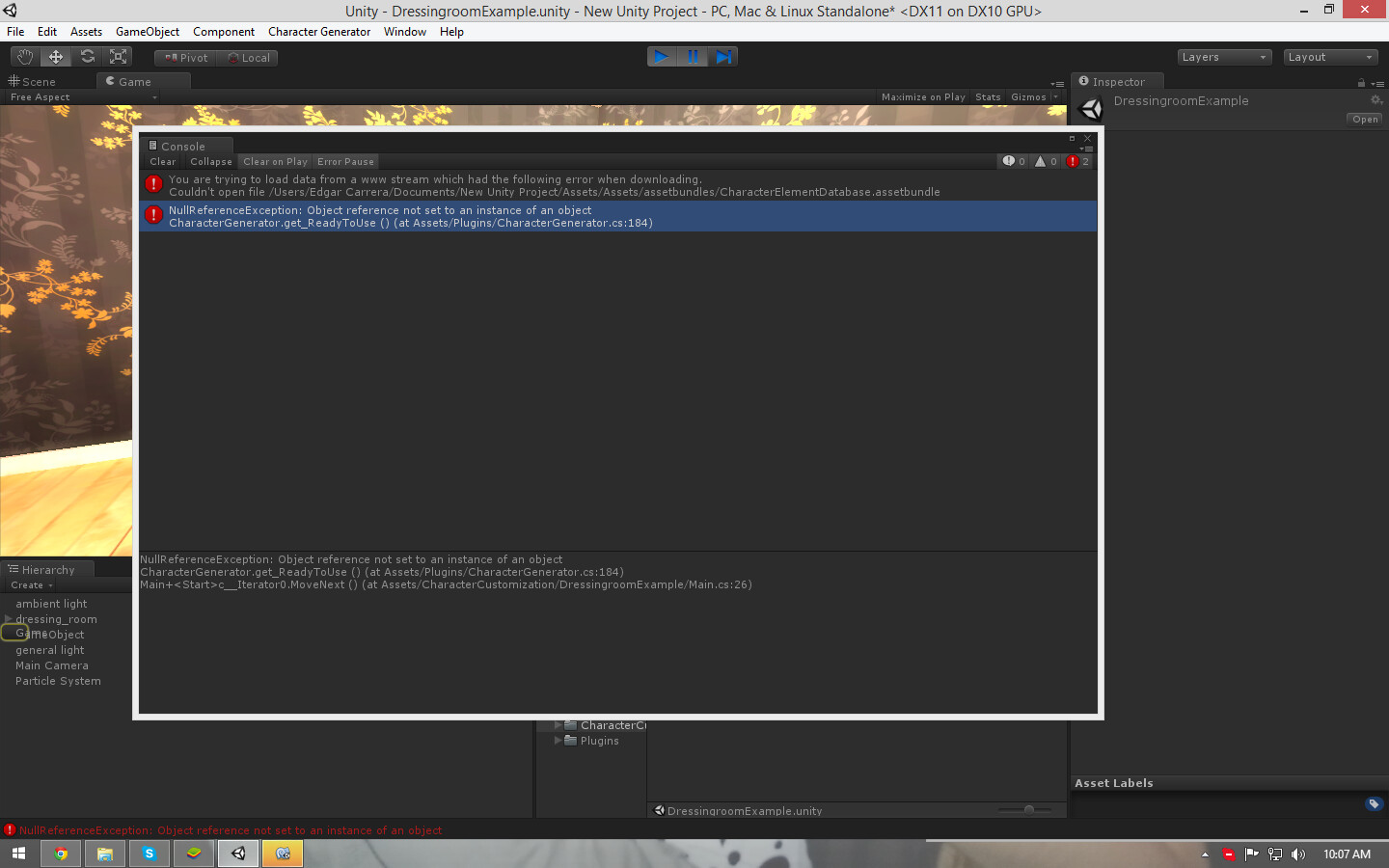1389x868 pixels.
Task: Expand the dressing_room hierarchy item
Action: pos(9,619)
